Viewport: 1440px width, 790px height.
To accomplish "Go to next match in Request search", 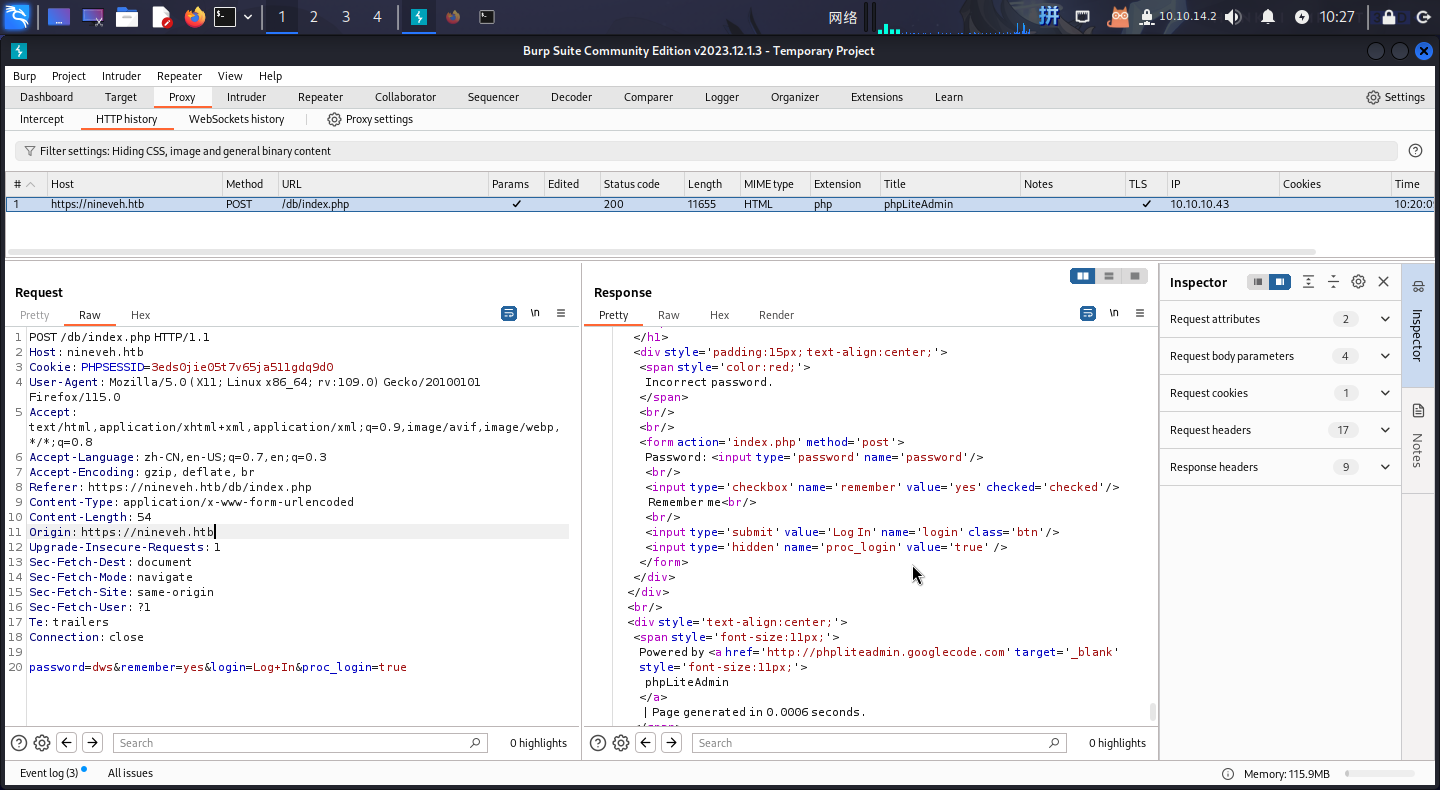I will (92, 743).
